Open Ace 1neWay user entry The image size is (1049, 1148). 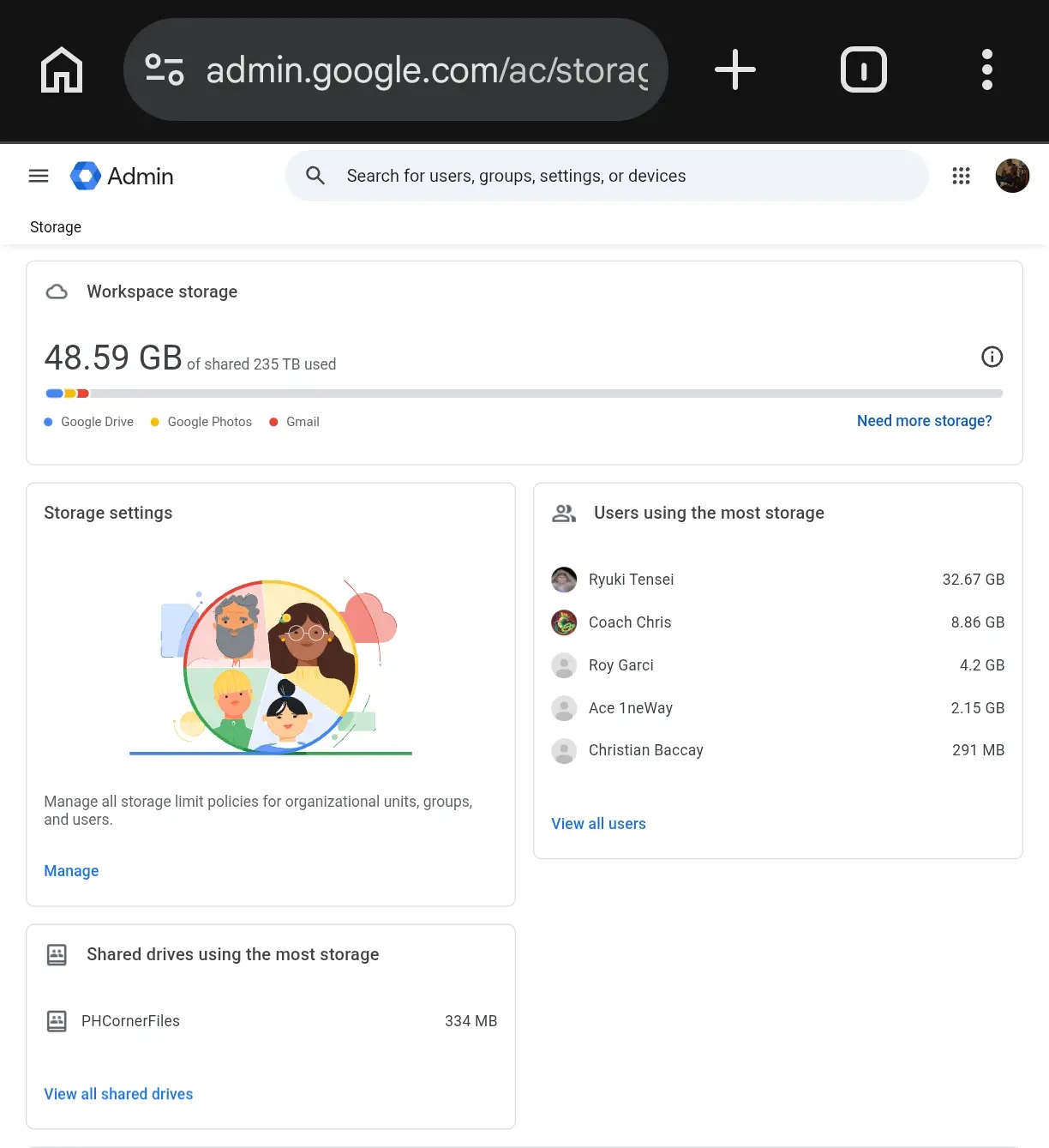[777, 708]
